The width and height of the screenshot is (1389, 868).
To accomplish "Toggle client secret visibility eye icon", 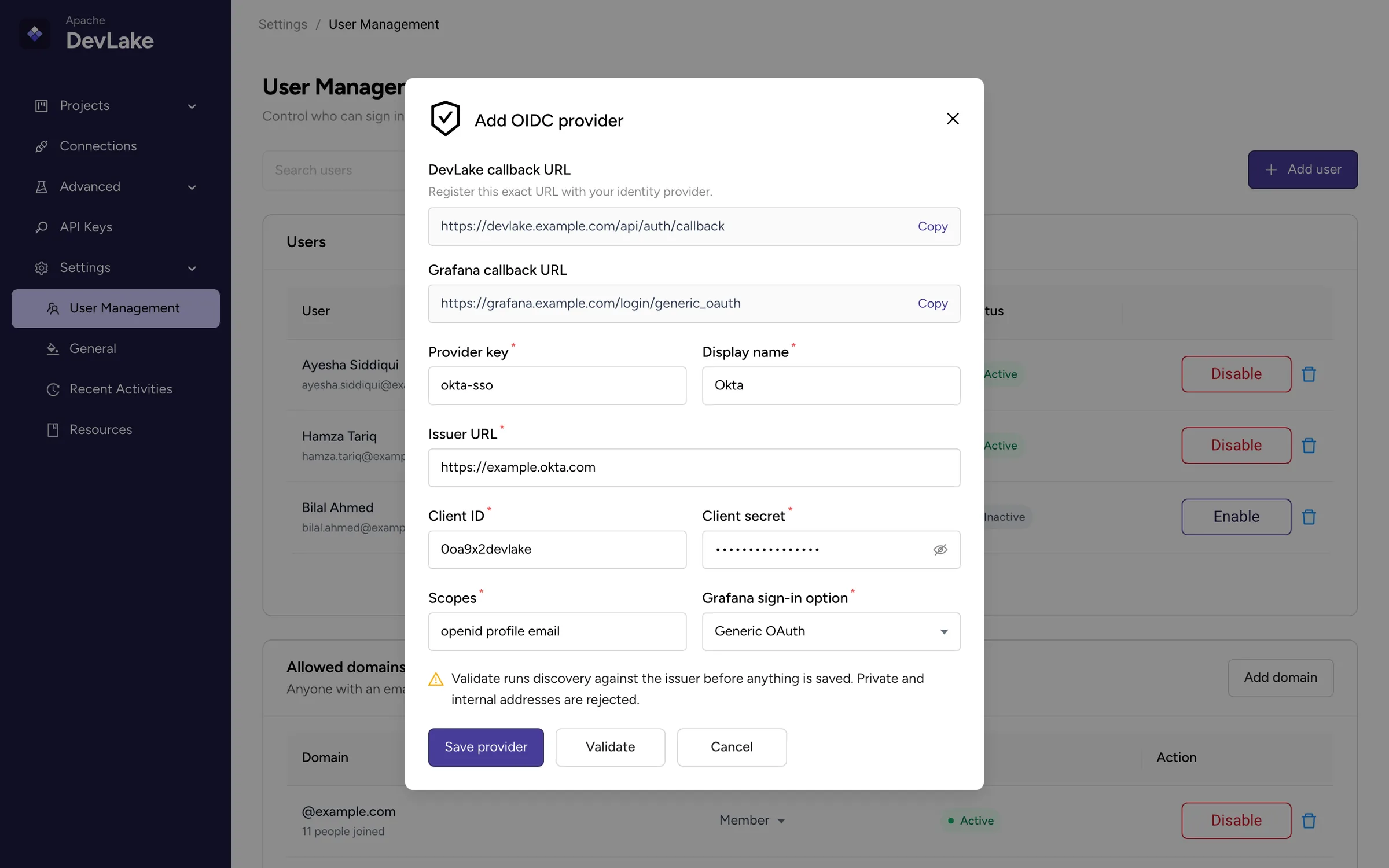I will (x=940, y=550).
